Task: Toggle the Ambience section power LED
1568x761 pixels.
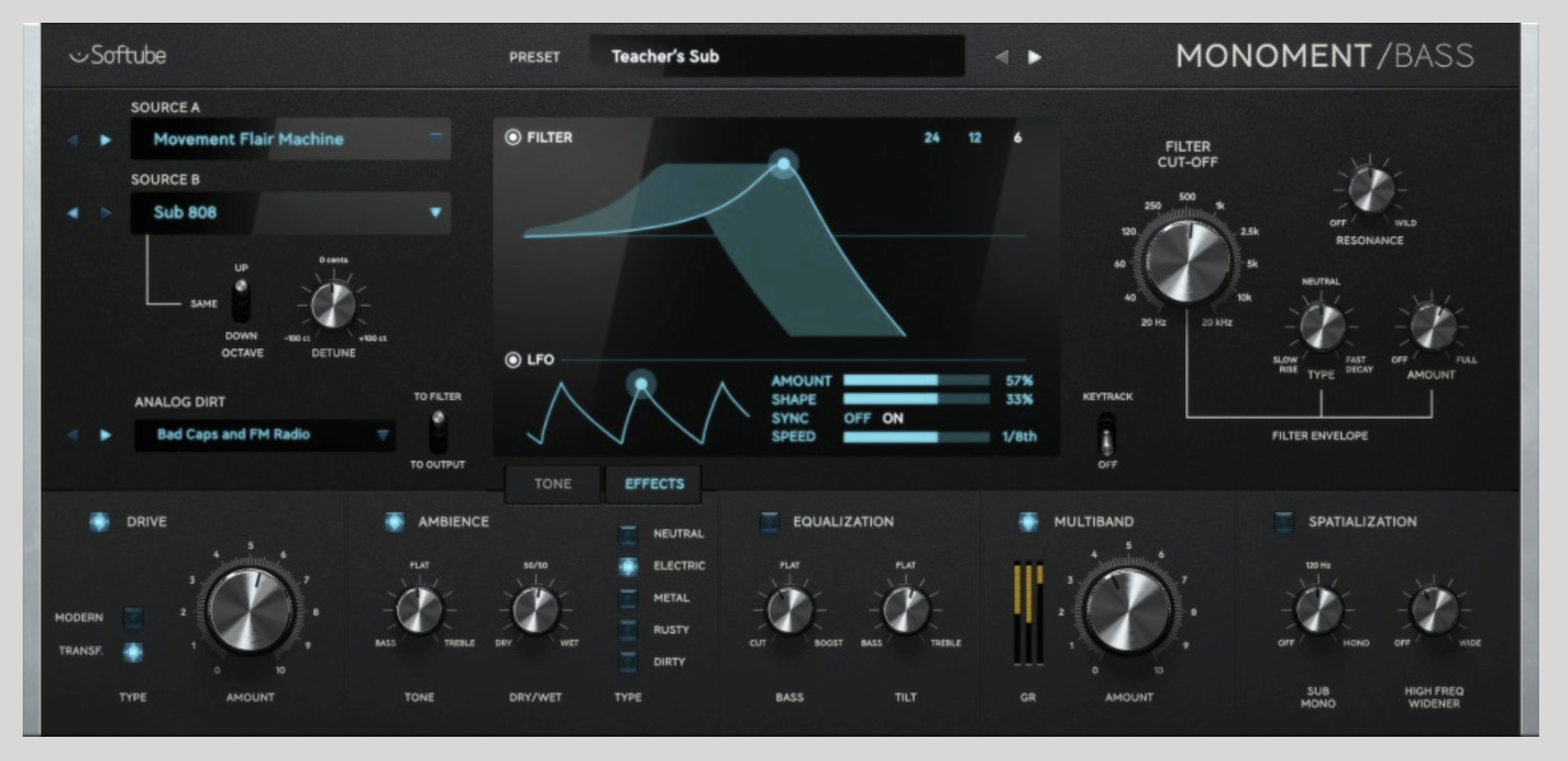Action: (x=394, y=521)
